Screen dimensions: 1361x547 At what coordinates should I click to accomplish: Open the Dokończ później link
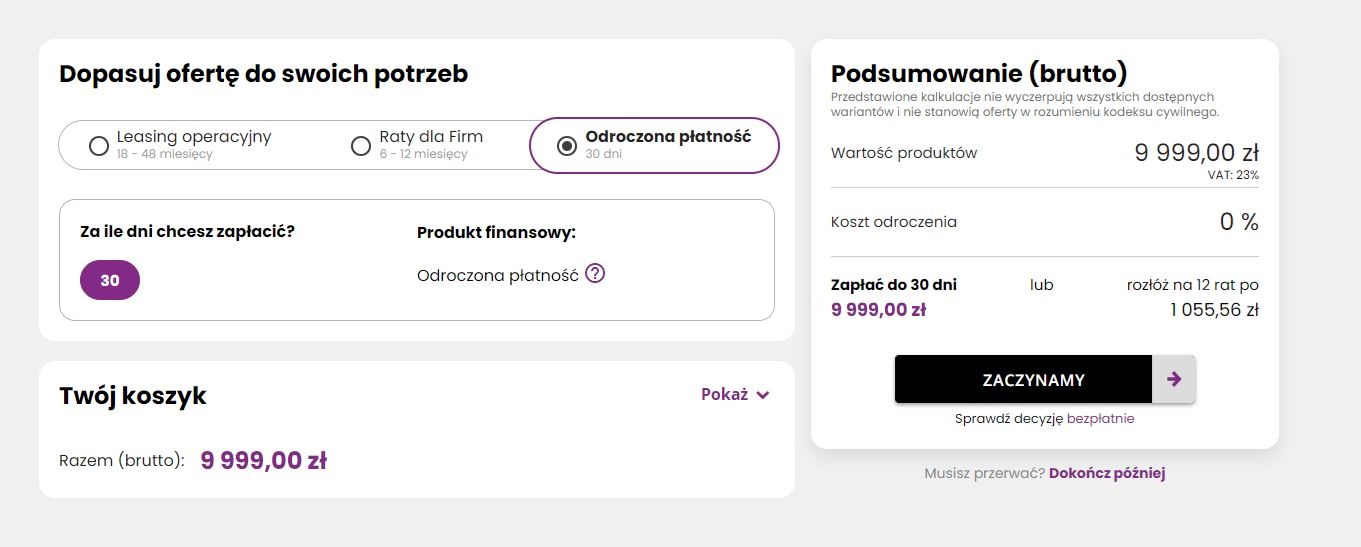1107,473
